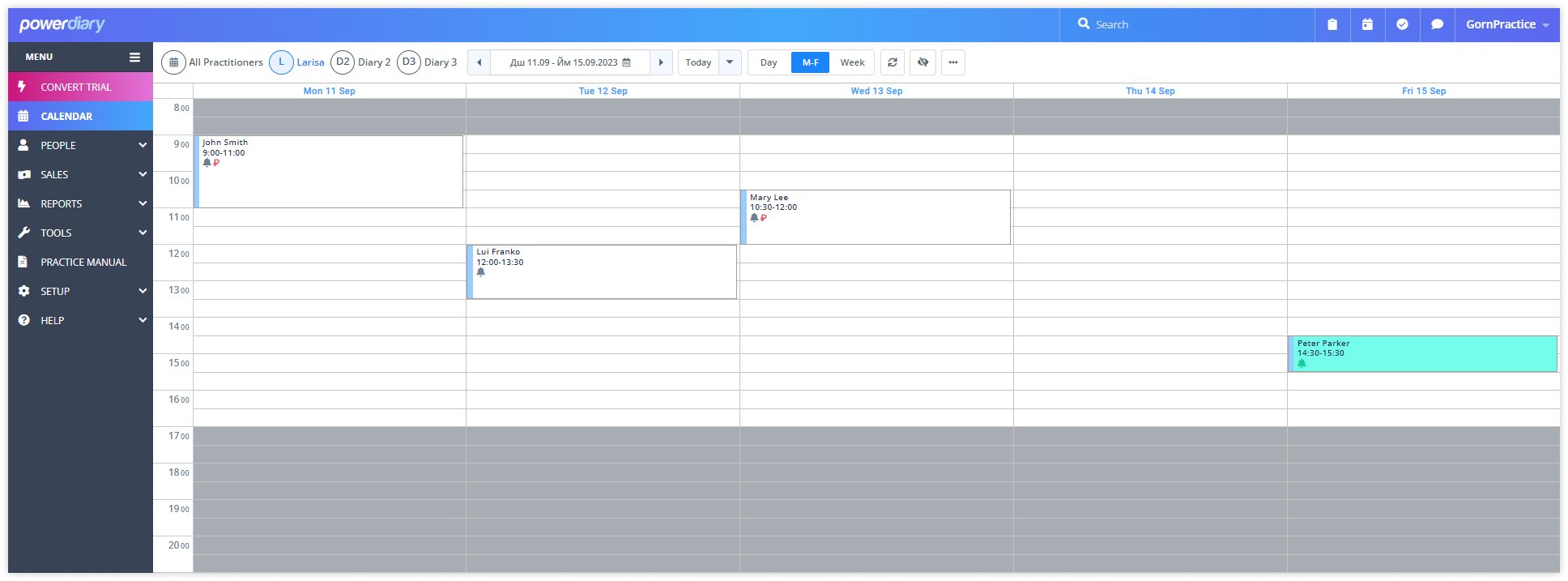Click the payment icon on Mary Lee appointment
The image size is (1568, 581).
[x=764, y=217]
